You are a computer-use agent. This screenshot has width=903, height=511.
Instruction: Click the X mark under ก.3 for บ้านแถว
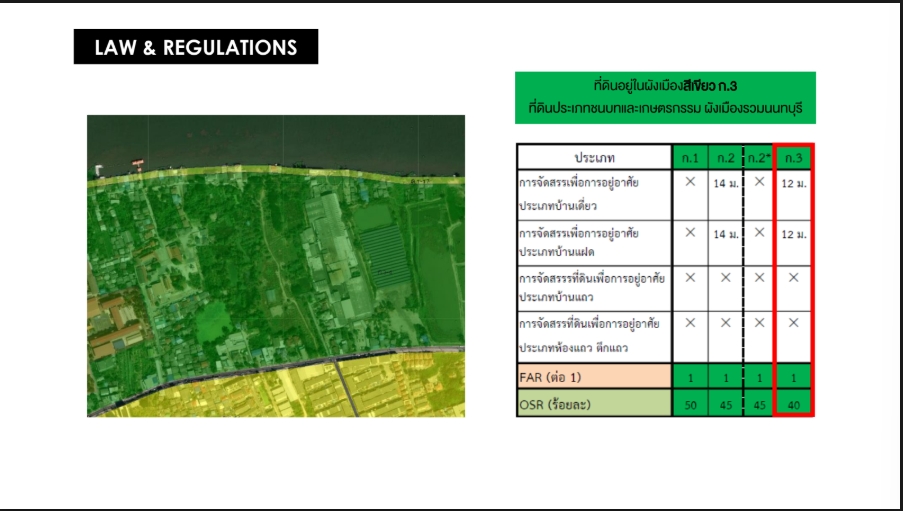pos(794,277)
